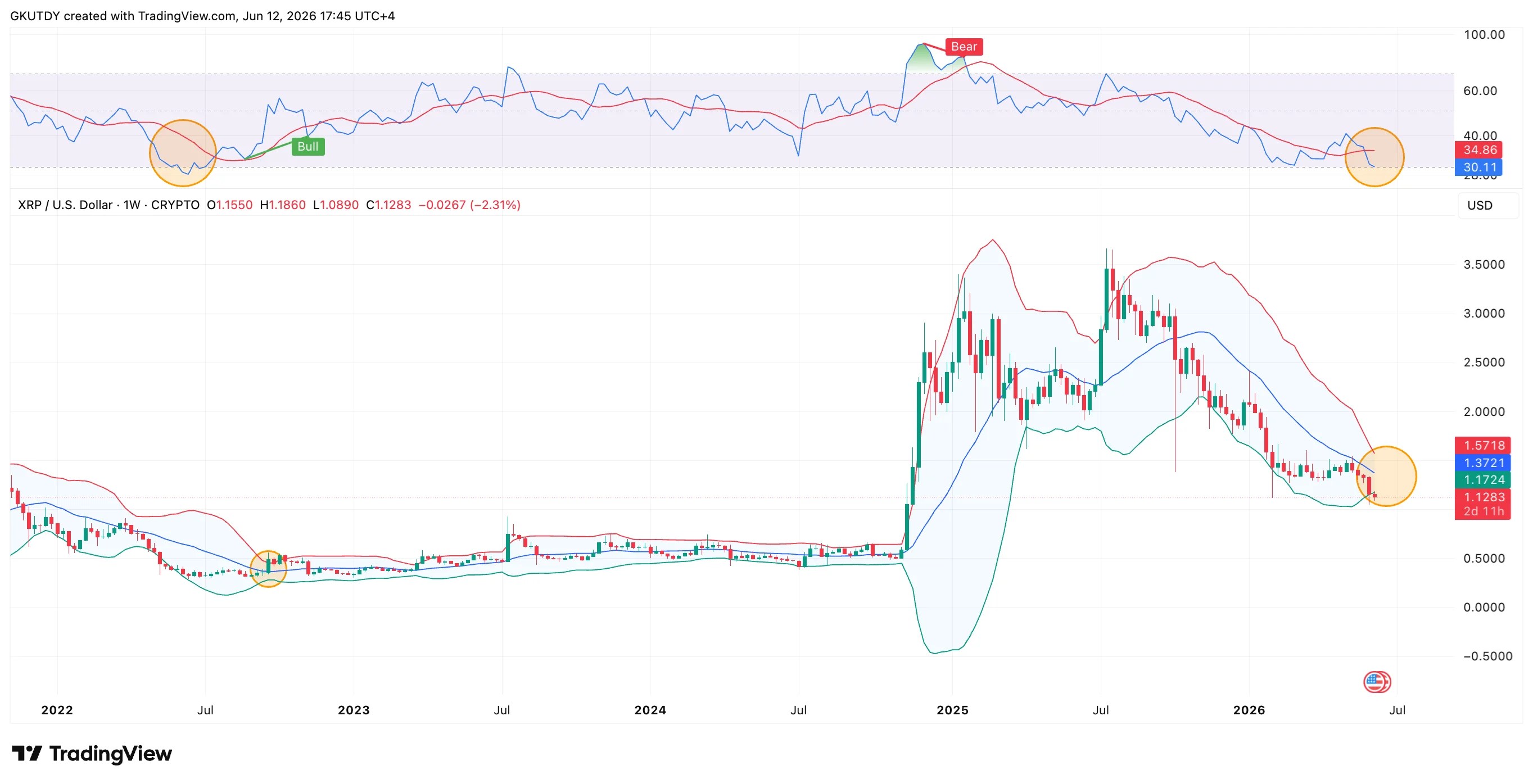This screenshot has height=784, width=1533.
Task: Click the GKUTDY created with TradingView.com header
Action: 203,16
